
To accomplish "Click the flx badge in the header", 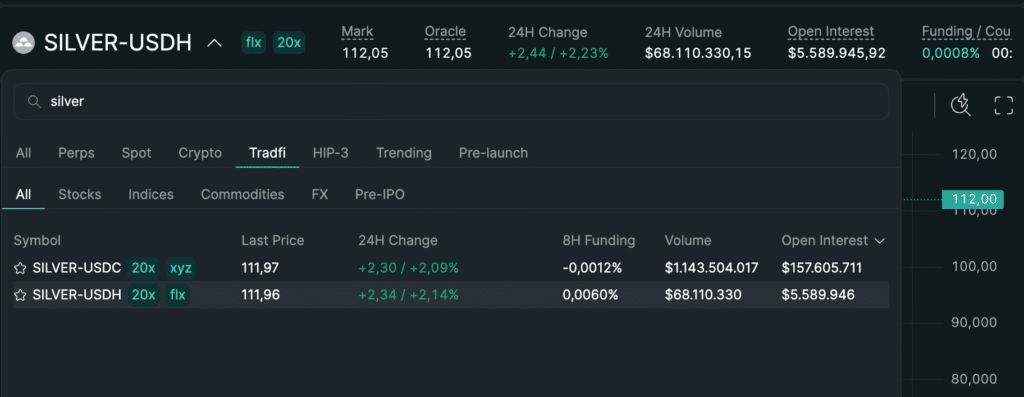I will (253, 43).
